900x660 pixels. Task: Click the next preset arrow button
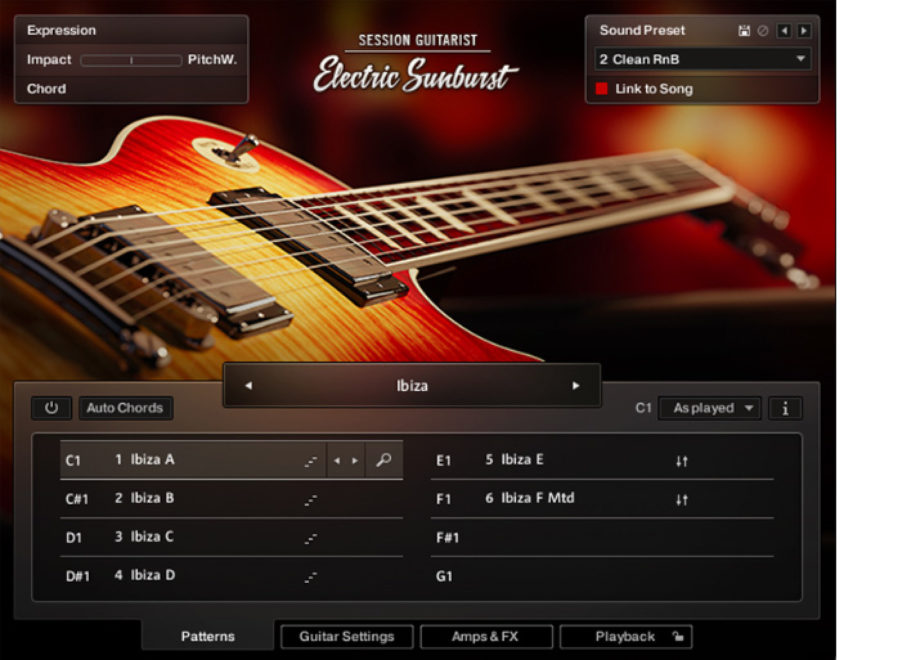[x=803, y=31]
